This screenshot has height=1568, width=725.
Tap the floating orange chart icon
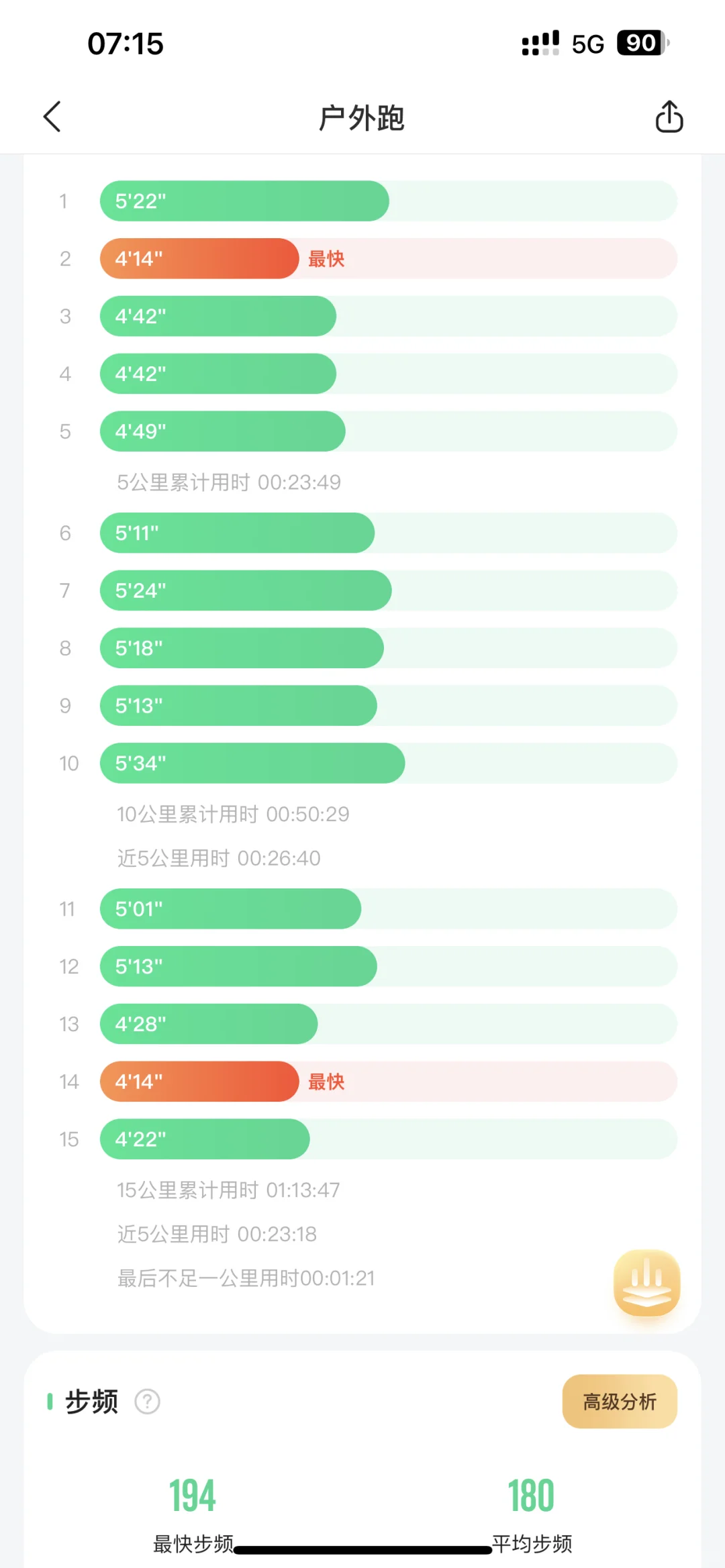[646, 1283]
